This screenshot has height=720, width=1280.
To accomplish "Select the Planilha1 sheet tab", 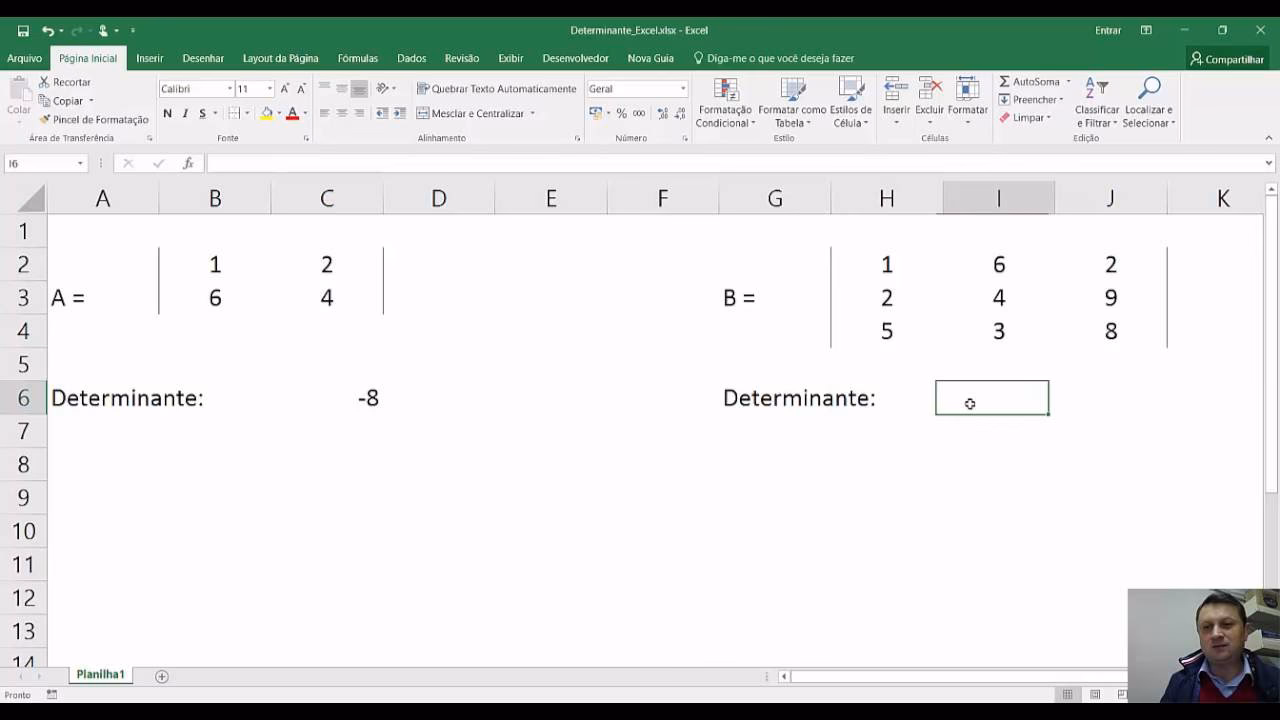I will pyautogui.click(x=99, y=674).
